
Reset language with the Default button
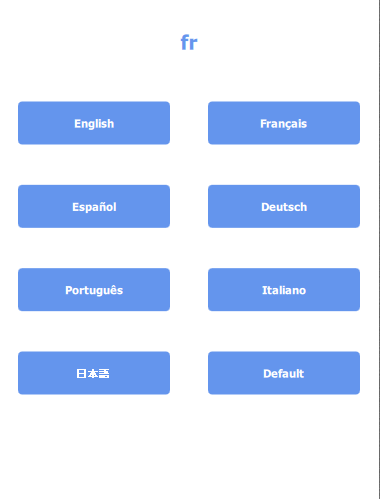[x=284, y=373]
